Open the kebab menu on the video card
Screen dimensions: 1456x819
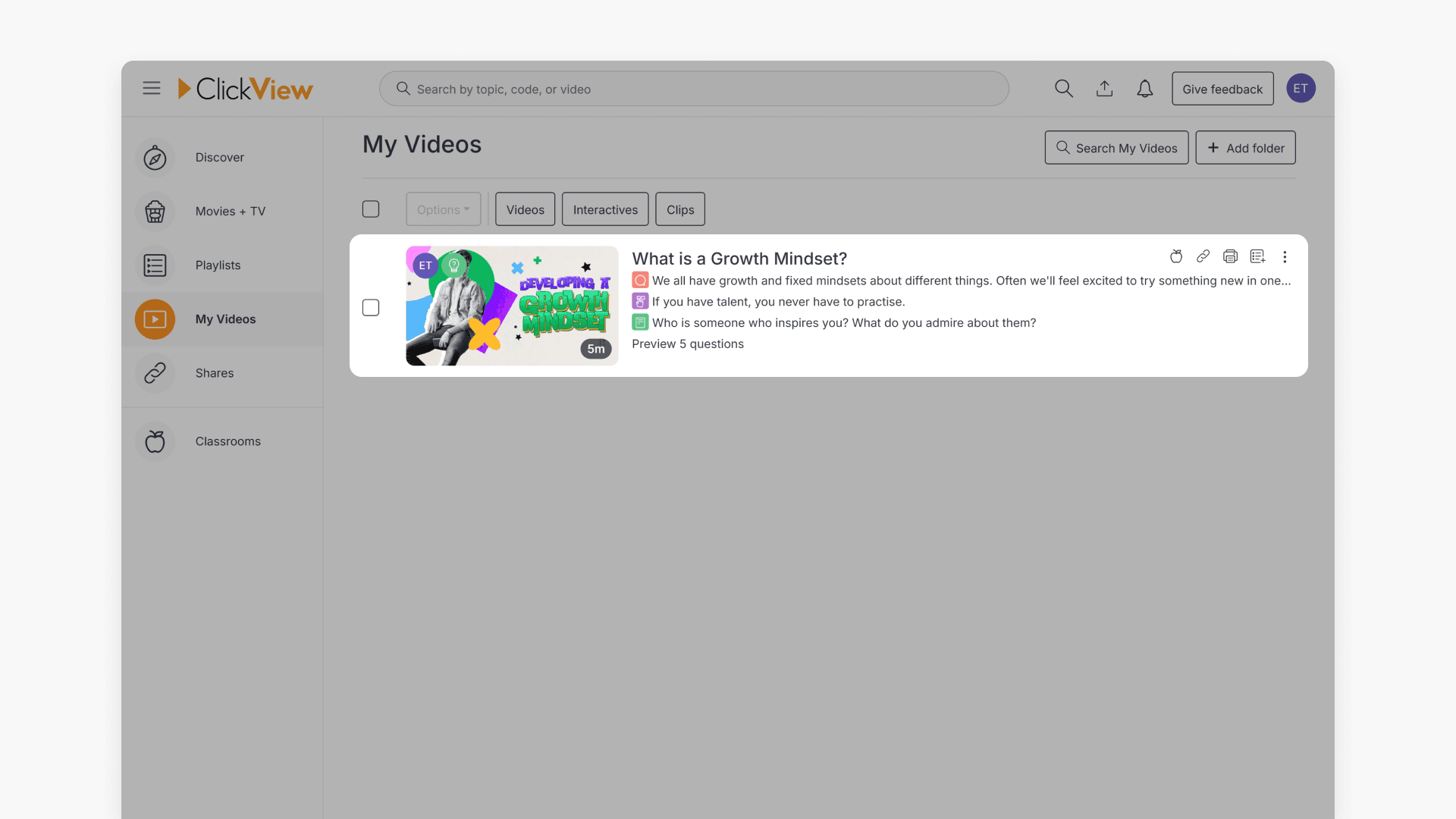(x=1285, y=256)
